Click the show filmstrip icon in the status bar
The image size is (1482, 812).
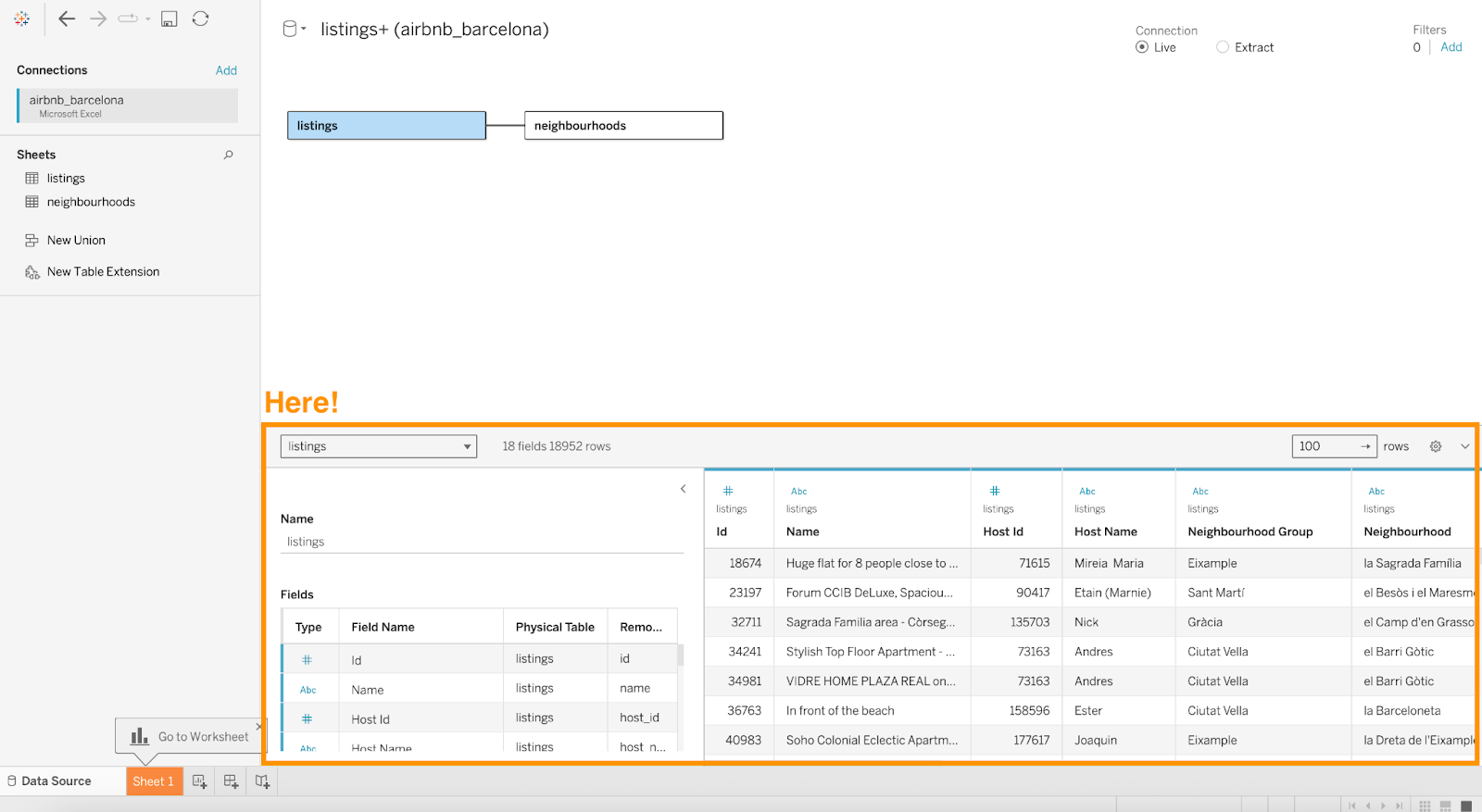click(1445, 806)
